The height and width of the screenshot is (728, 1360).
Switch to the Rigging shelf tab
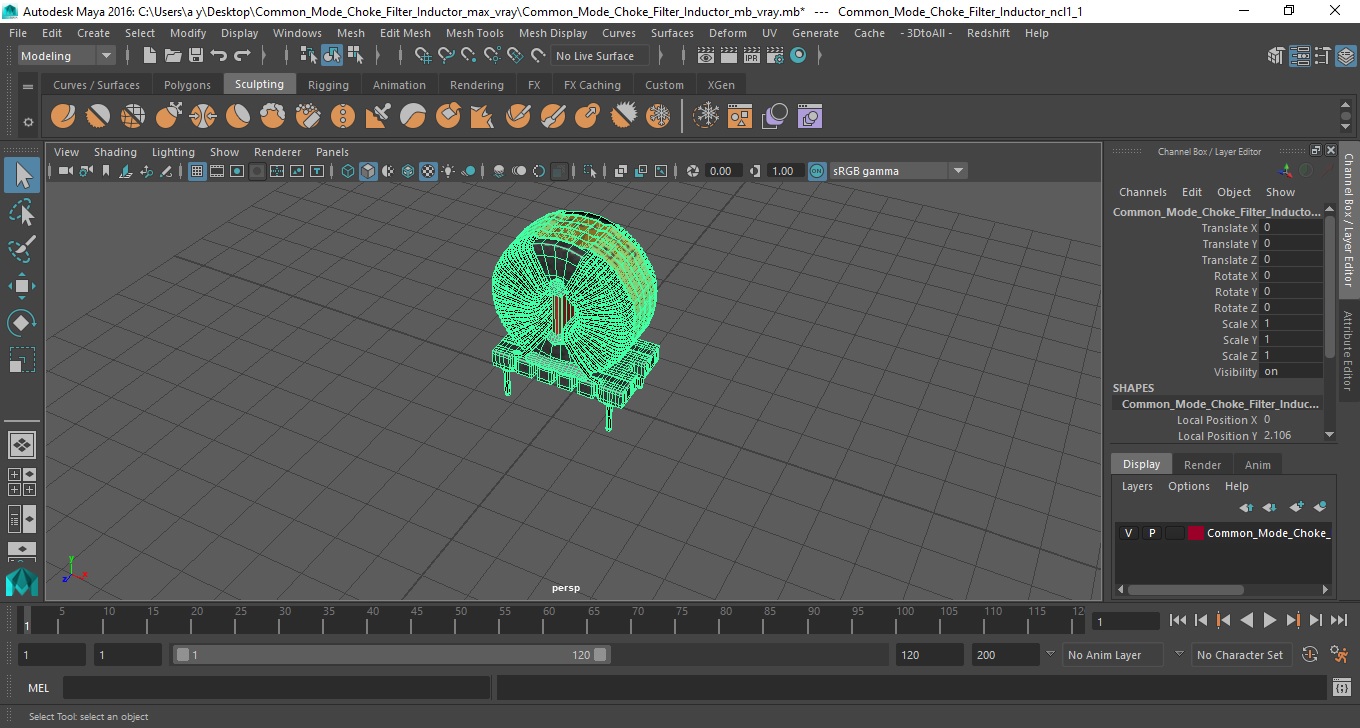coord(328,85)
